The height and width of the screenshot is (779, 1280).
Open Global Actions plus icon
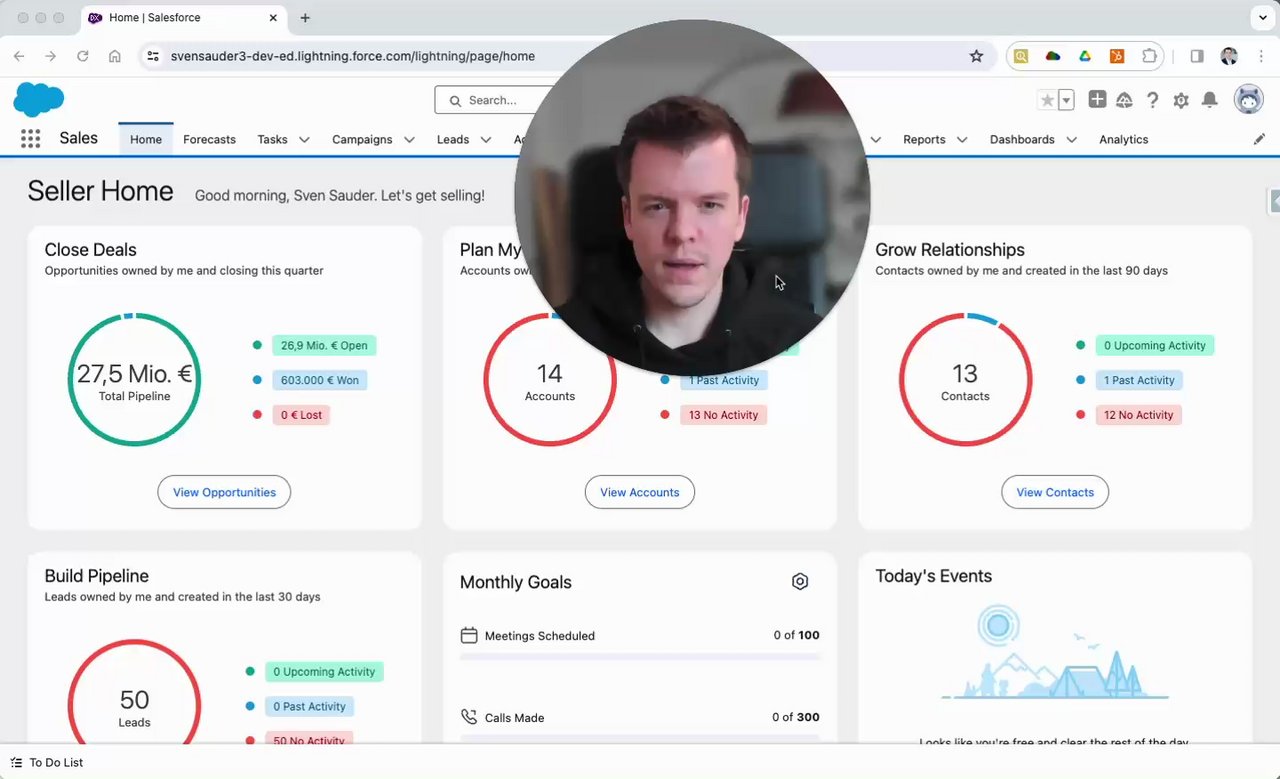coord(1097,99)
